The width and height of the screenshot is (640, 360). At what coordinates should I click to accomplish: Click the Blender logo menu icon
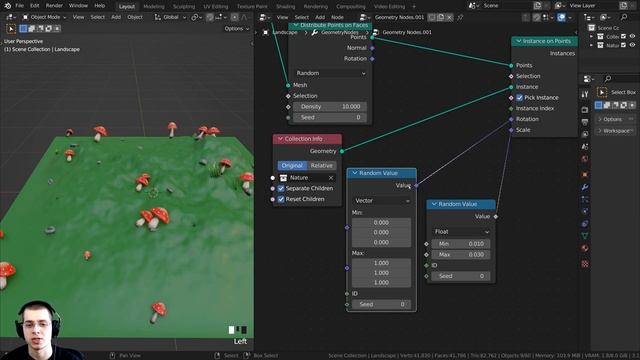click(x=7, y=6)
